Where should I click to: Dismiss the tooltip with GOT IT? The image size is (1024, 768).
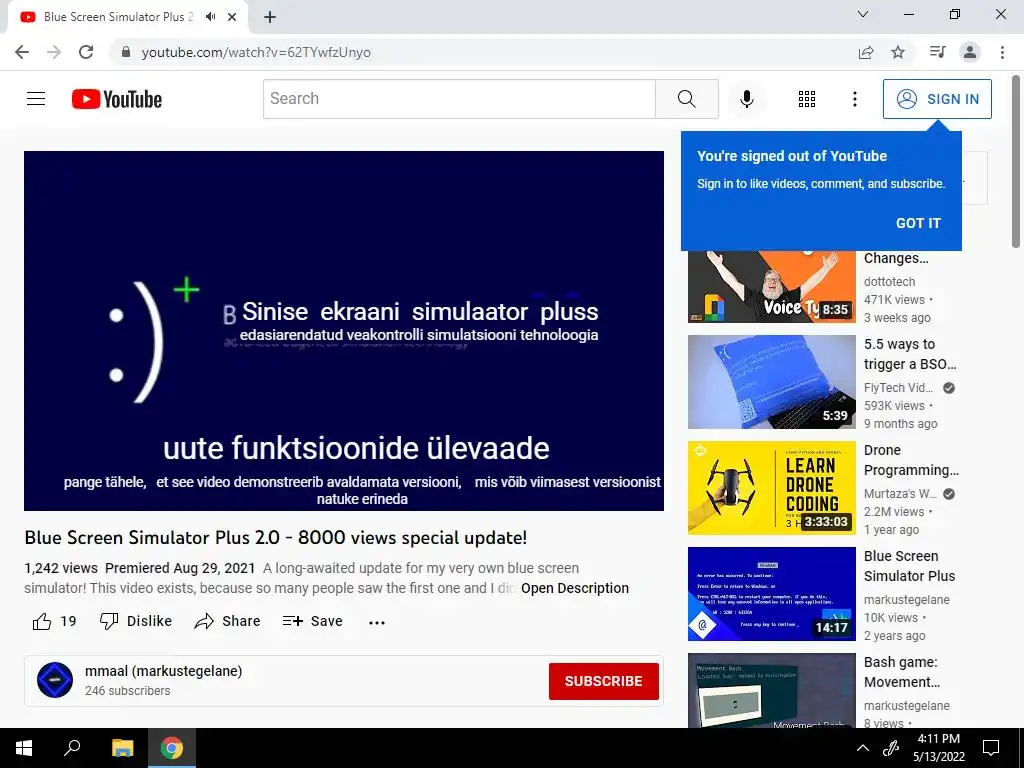click(x=918, y=223)
